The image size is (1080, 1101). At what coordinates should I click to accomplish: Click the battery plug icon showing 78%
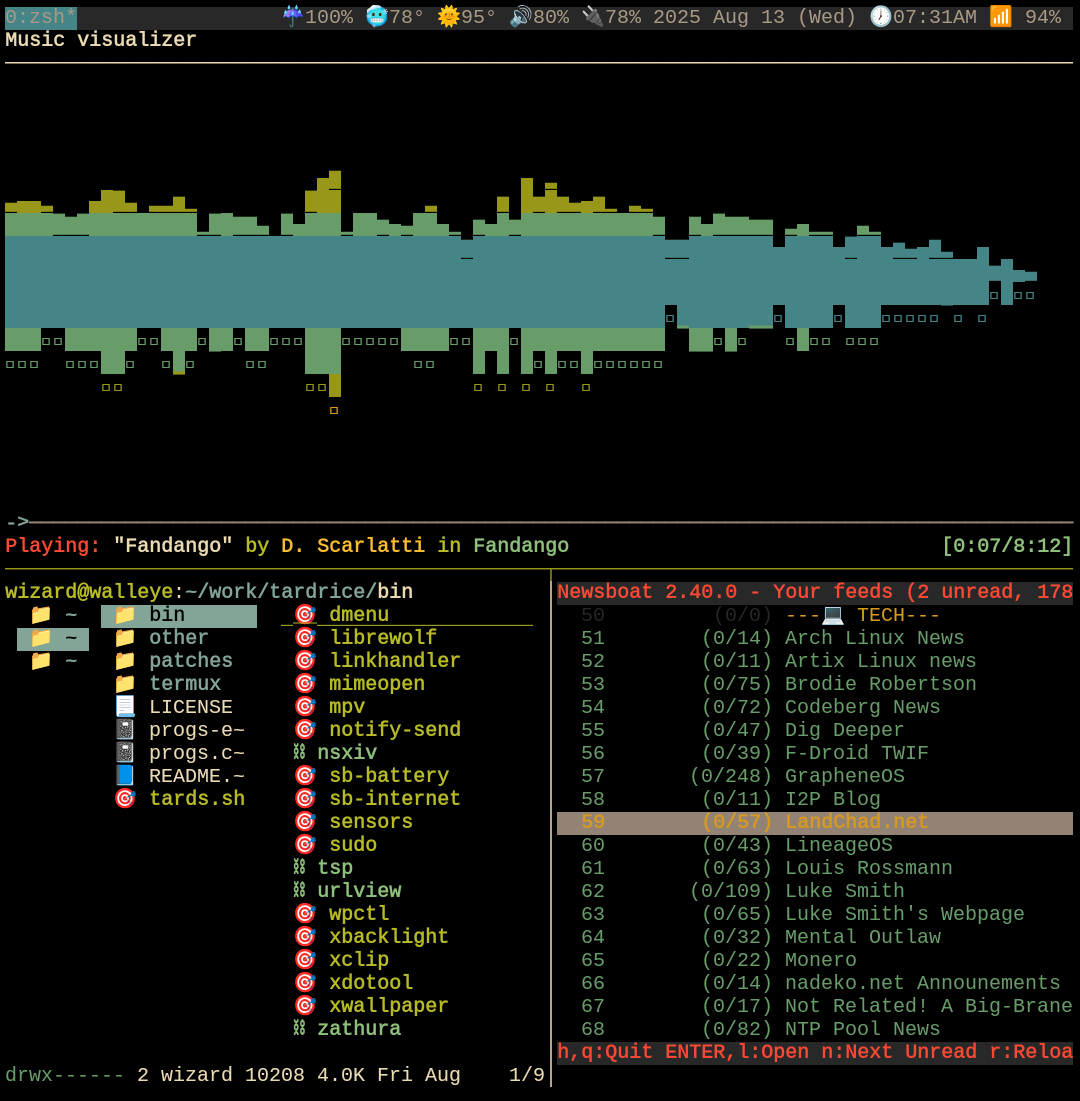tap(592, 17)
